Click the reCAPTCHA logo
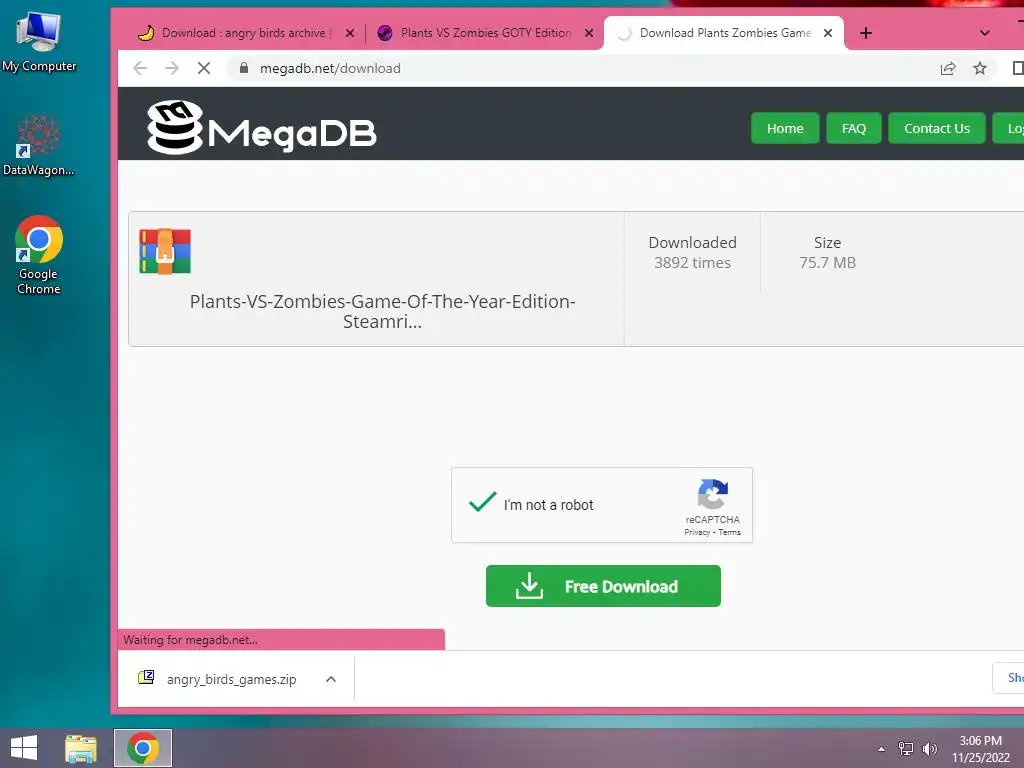1024x768 pixels. pos(712,494)
